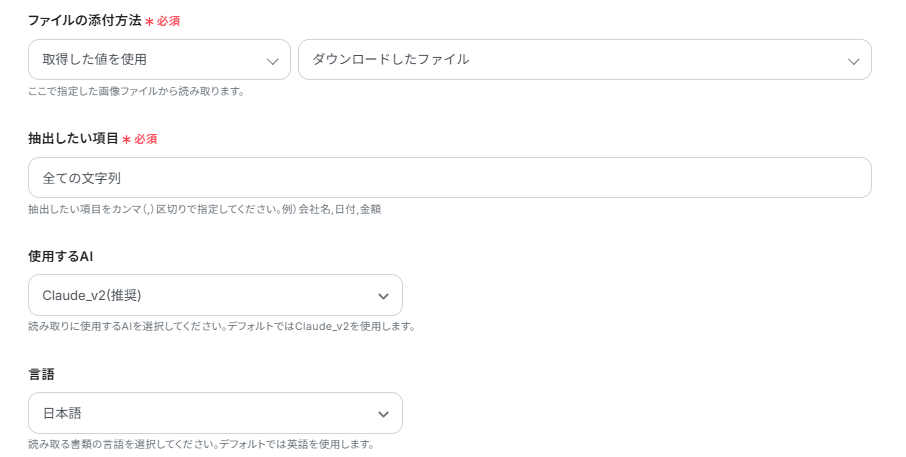Click the chevron arrow beside ダウンロードしたファイル
This screenshot has width=906, height=457.
[x=853, y=61]
